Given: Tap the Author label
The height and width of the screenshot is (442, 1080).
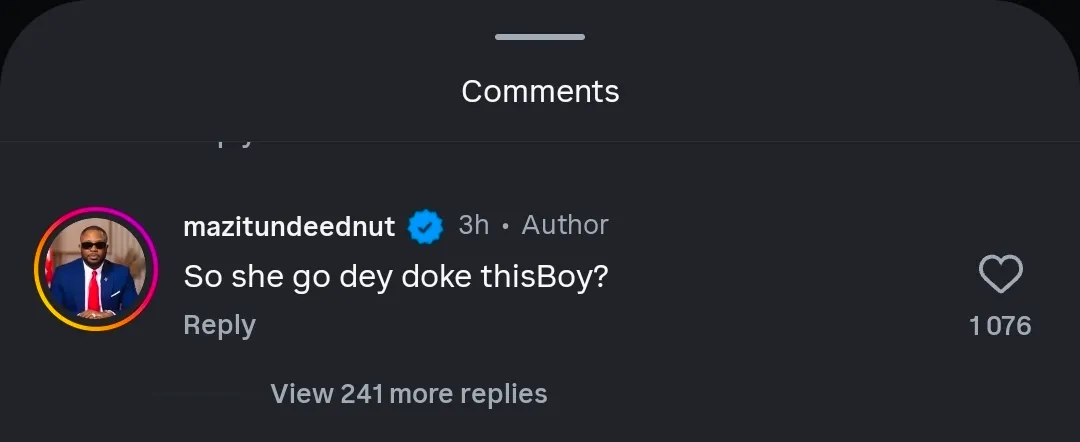Looking at the screenshot, I should click(565, 225).
